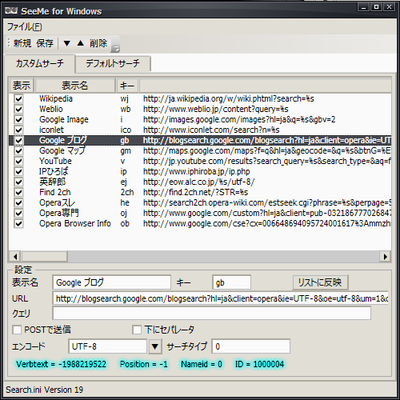Click the 新規 toolbar button

(x=22, y=43)
